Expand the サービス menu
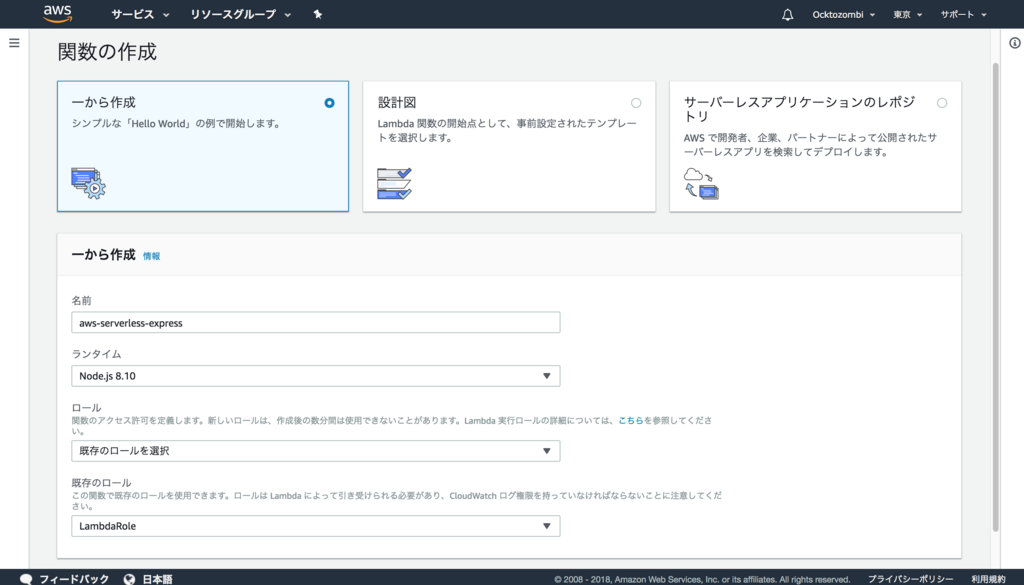 (140, 14)
